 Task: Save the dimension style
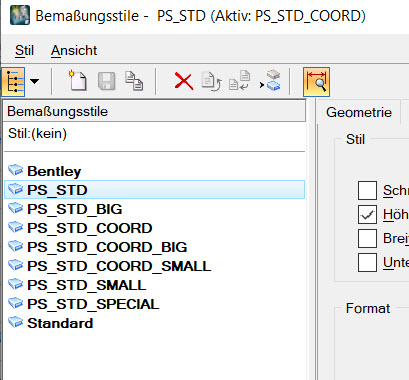pyautogui.click(x=107, y=81)
